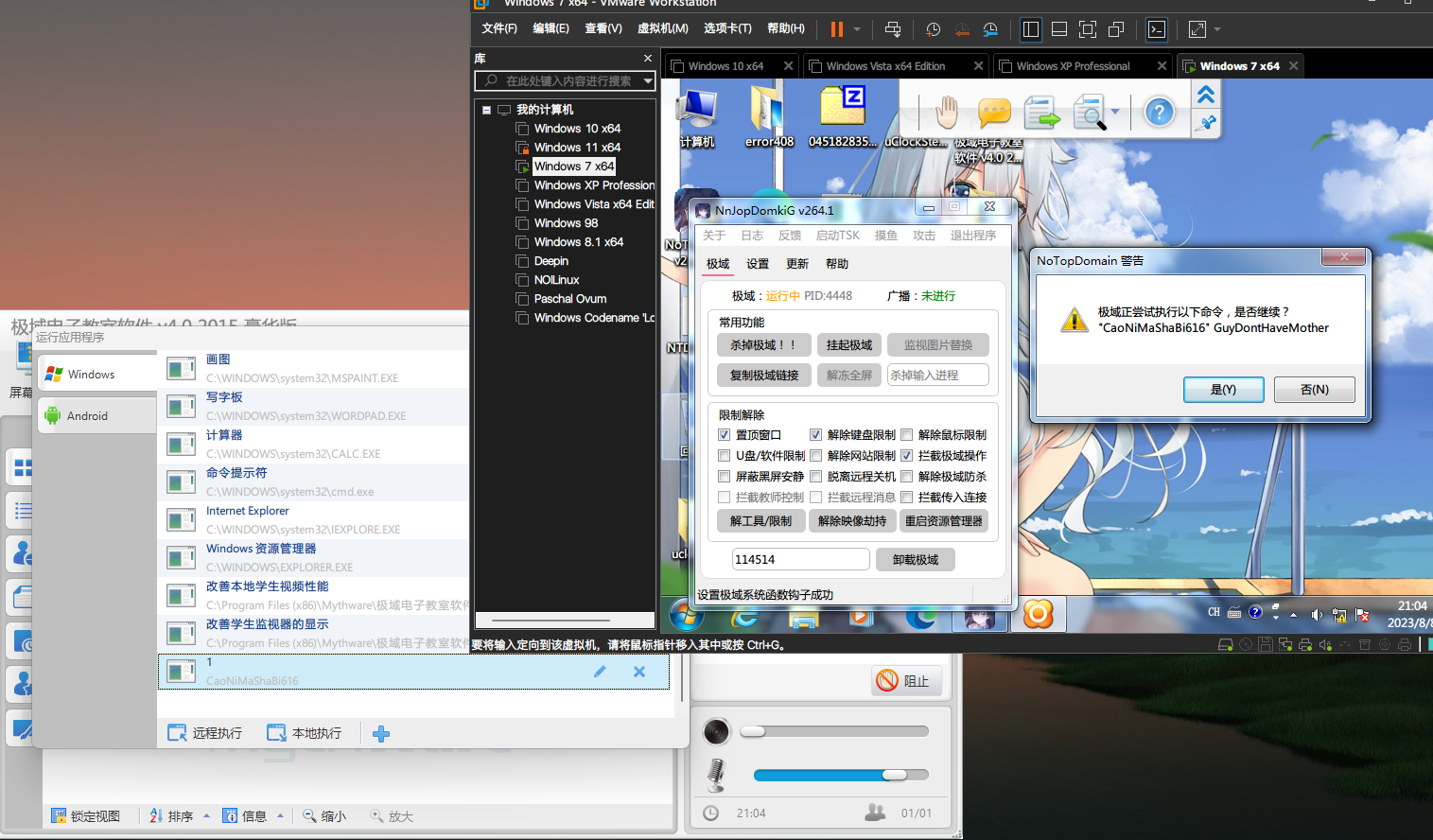Click the Windows start orb in VM
Image resolution: width=1433 pixels, height=840 pixels.
click(x=686, y=616)
